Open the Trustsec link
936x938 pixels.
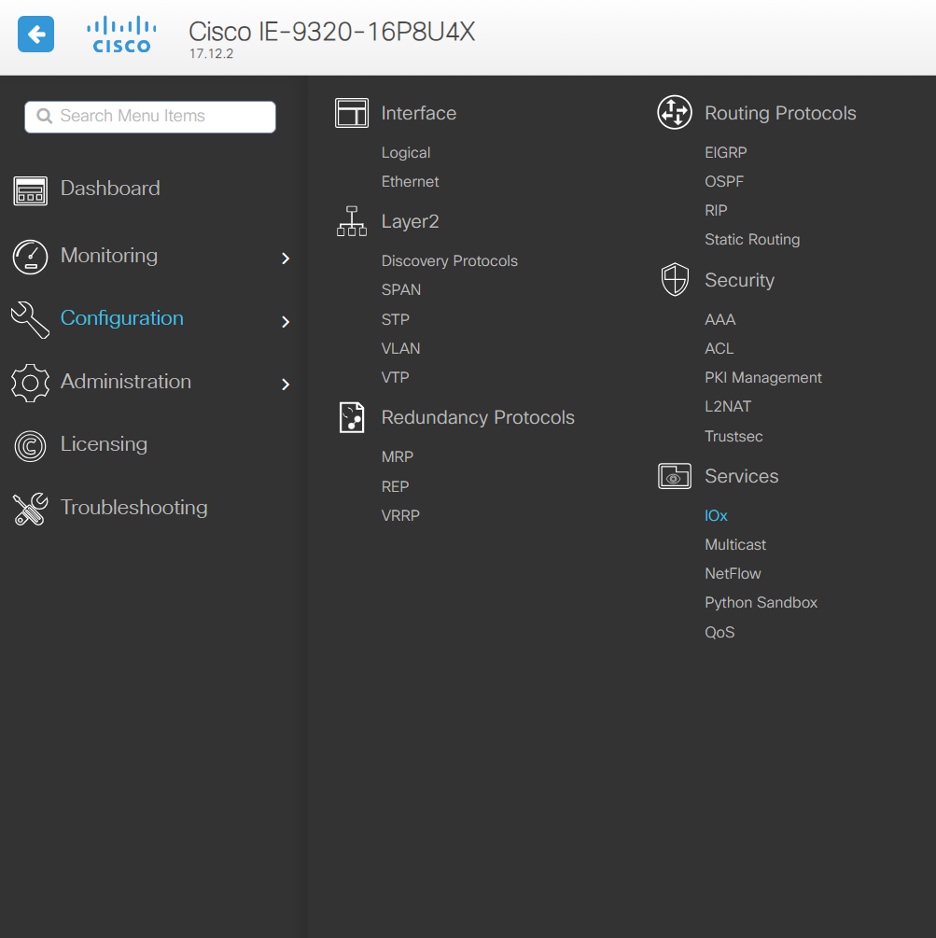(x=734, y=436)
